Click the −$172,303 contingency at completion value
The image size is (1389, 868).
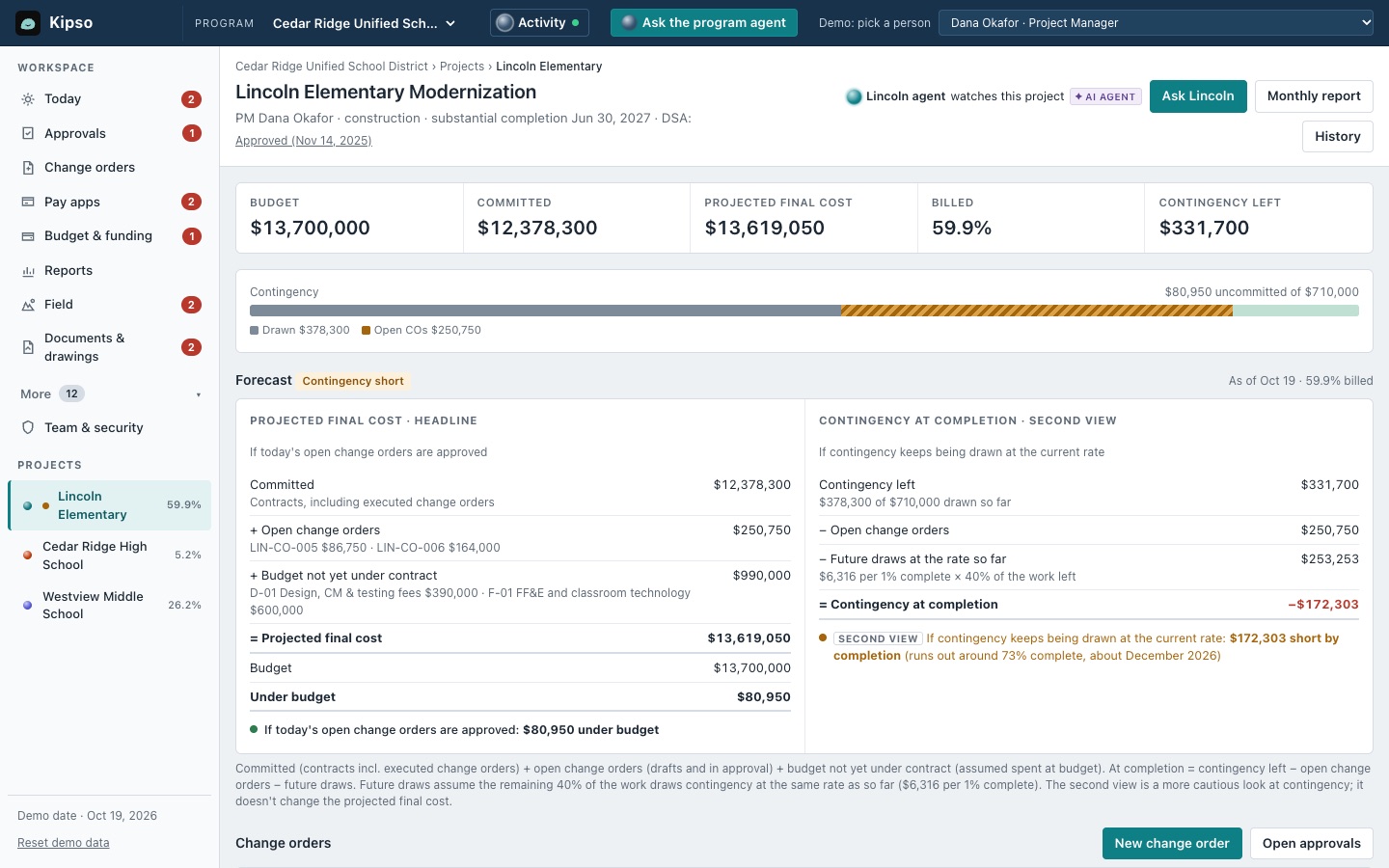point(1323,605)
